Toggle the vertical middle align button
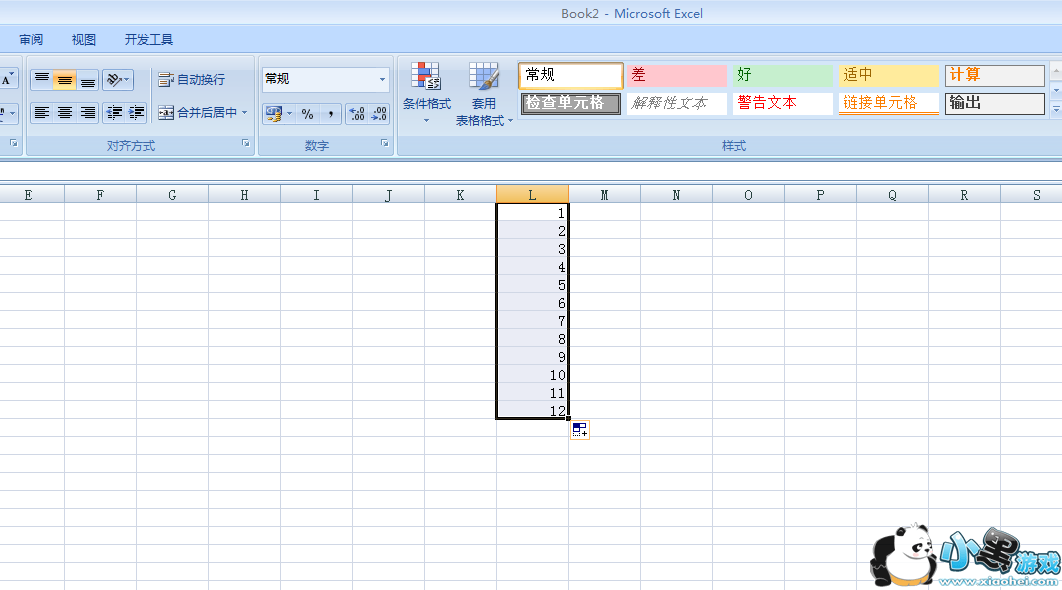 64,79
